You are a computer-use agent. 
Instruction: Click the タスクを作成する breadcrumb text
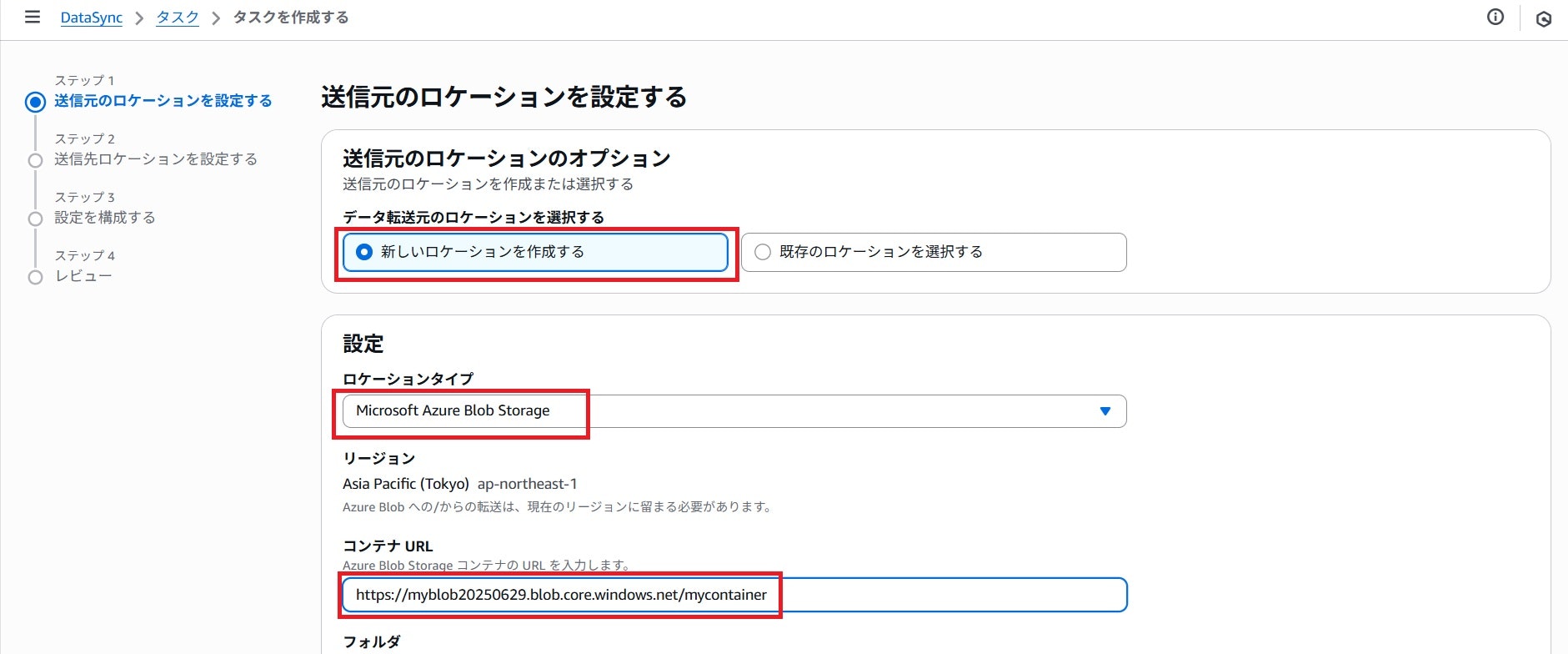(291, 18)
